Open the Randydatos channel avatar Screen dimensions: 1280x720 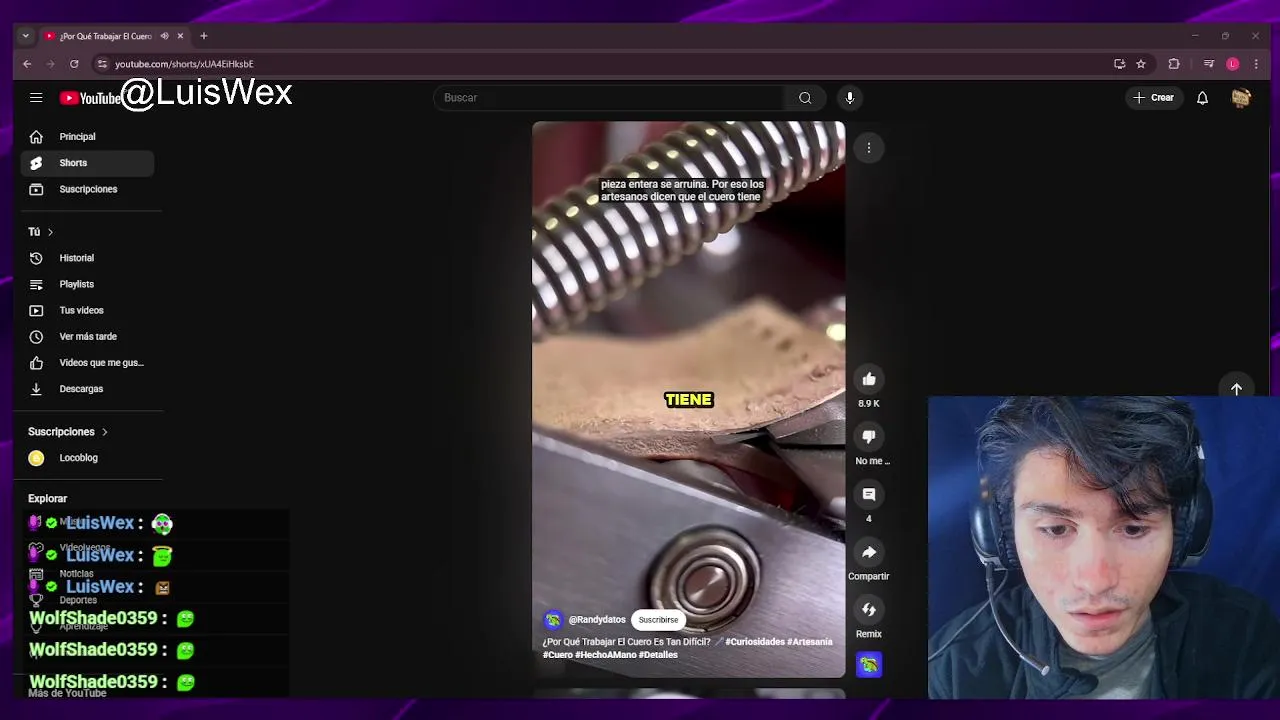553,620
